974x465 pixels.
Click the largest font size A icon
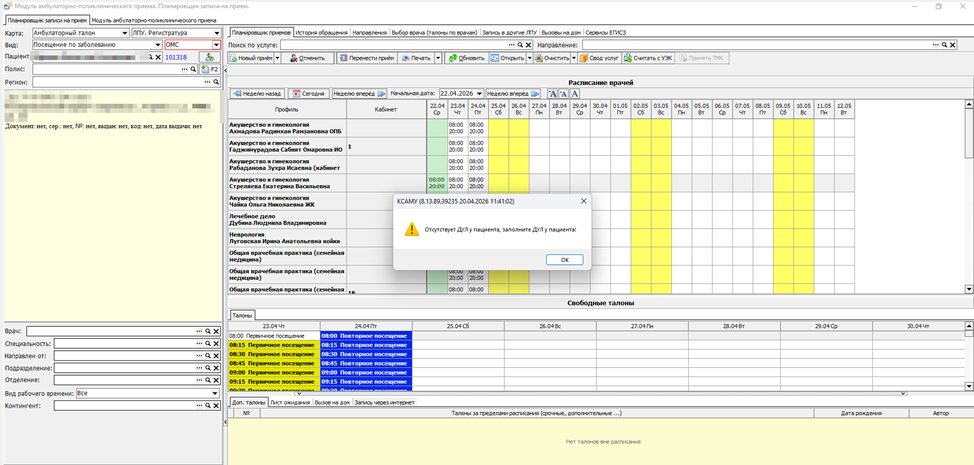pos(575,94)
